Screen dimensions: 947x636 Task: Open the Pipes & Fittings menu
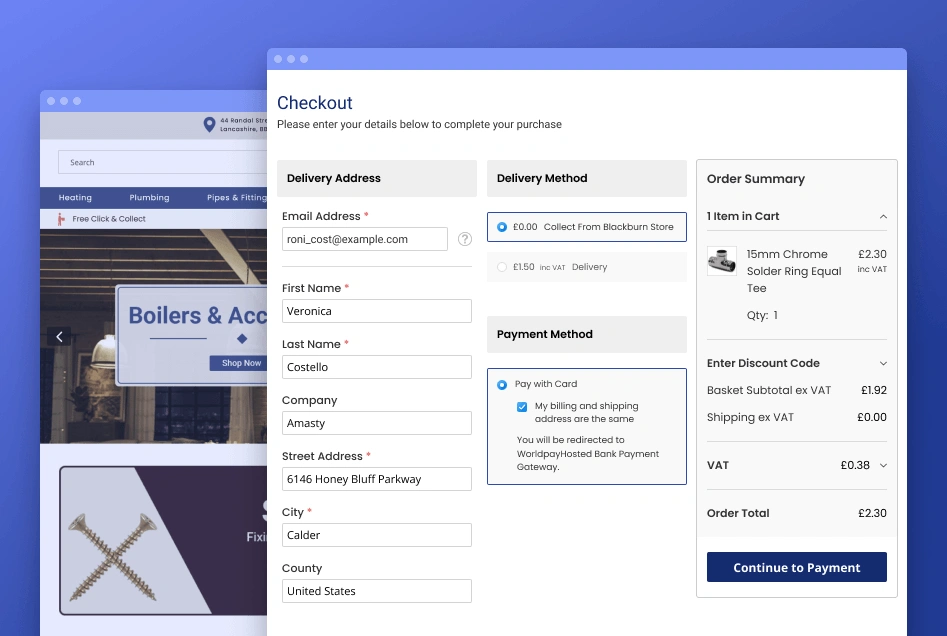[x=236, y=198]
